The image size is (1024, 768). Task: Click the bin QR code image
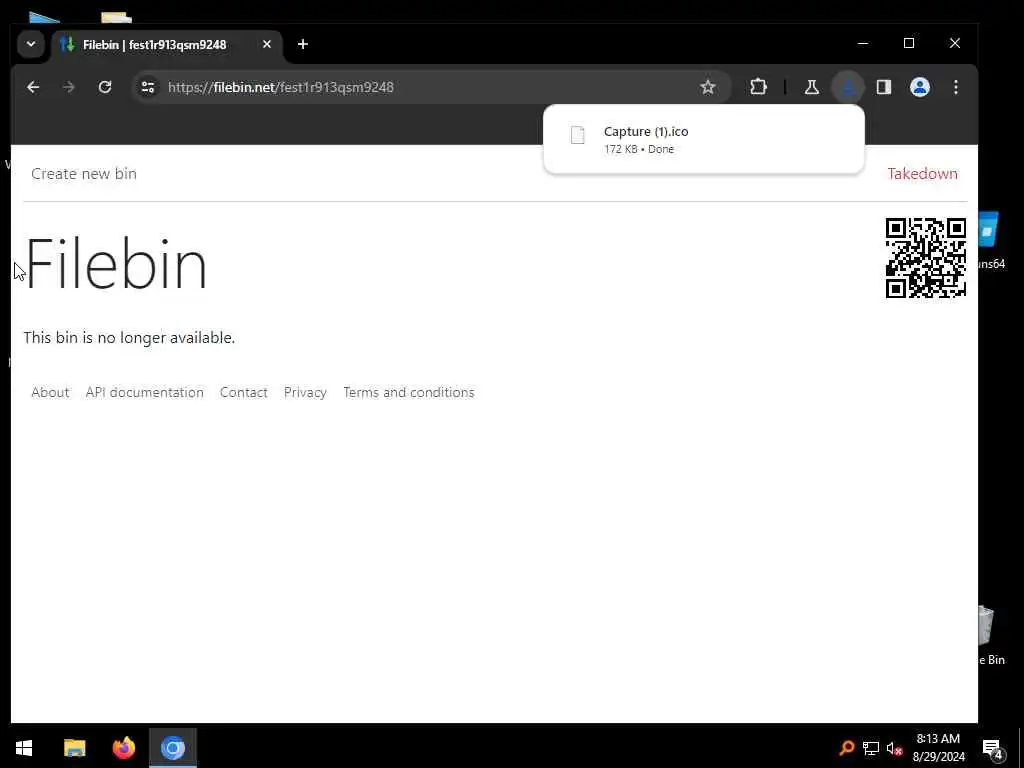click(925, 258)
